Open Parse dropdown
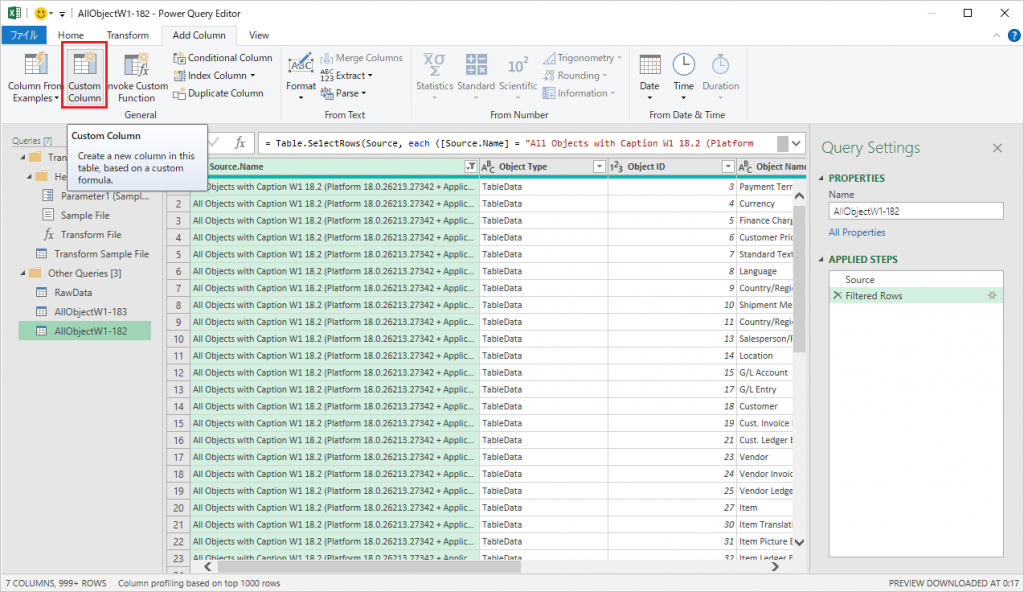Viewport: 1024px width, 592px height. pyautogui.click(x=343, y=93)
